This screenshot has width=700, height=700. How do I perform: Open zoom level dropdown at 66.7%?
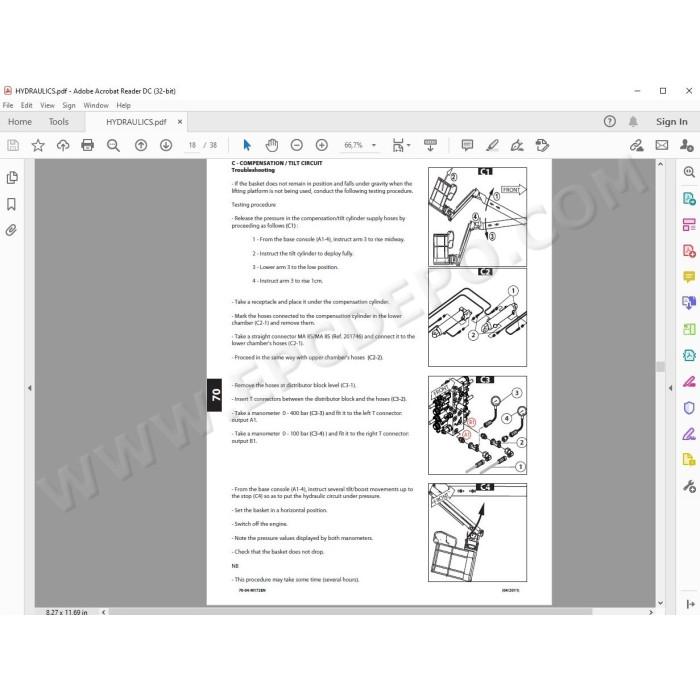point(360,145)
